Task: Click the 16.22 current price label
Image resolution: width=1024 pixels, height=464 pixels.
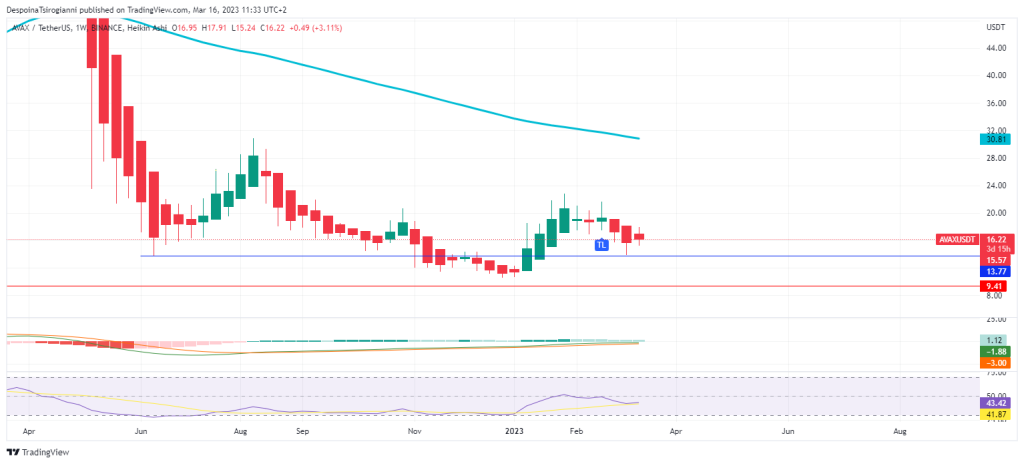Action: click(995, 240)
